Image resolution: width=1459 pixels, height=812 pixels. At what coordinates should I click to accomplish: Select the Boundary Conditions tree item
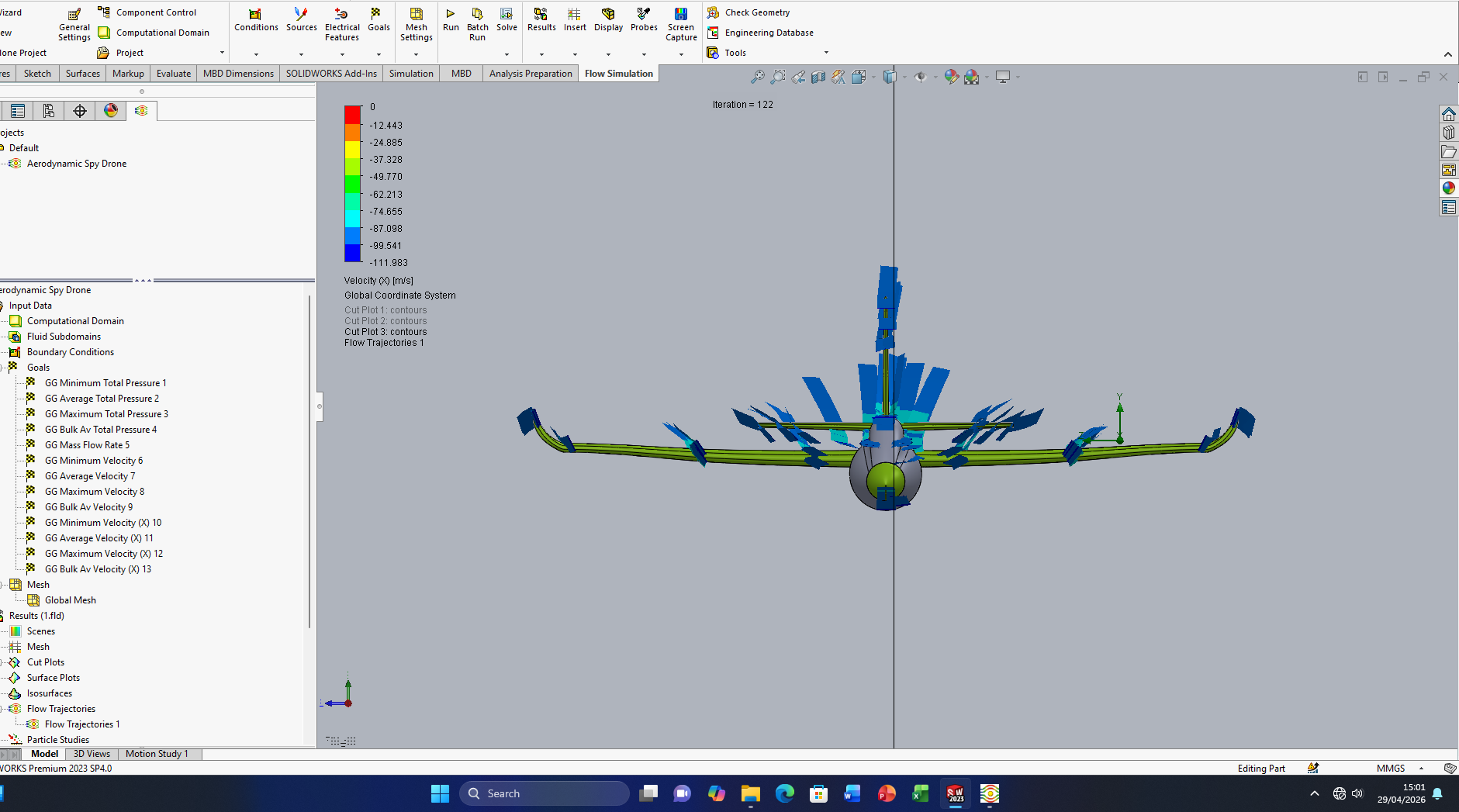[x=70, y=352]
